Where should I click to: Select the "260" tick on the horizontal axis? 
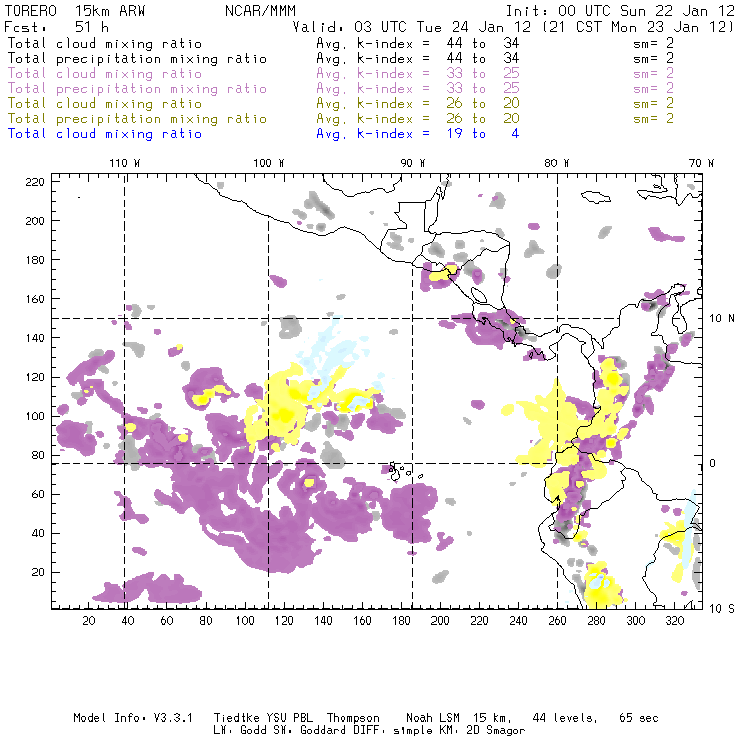click(x=557, y=621)
